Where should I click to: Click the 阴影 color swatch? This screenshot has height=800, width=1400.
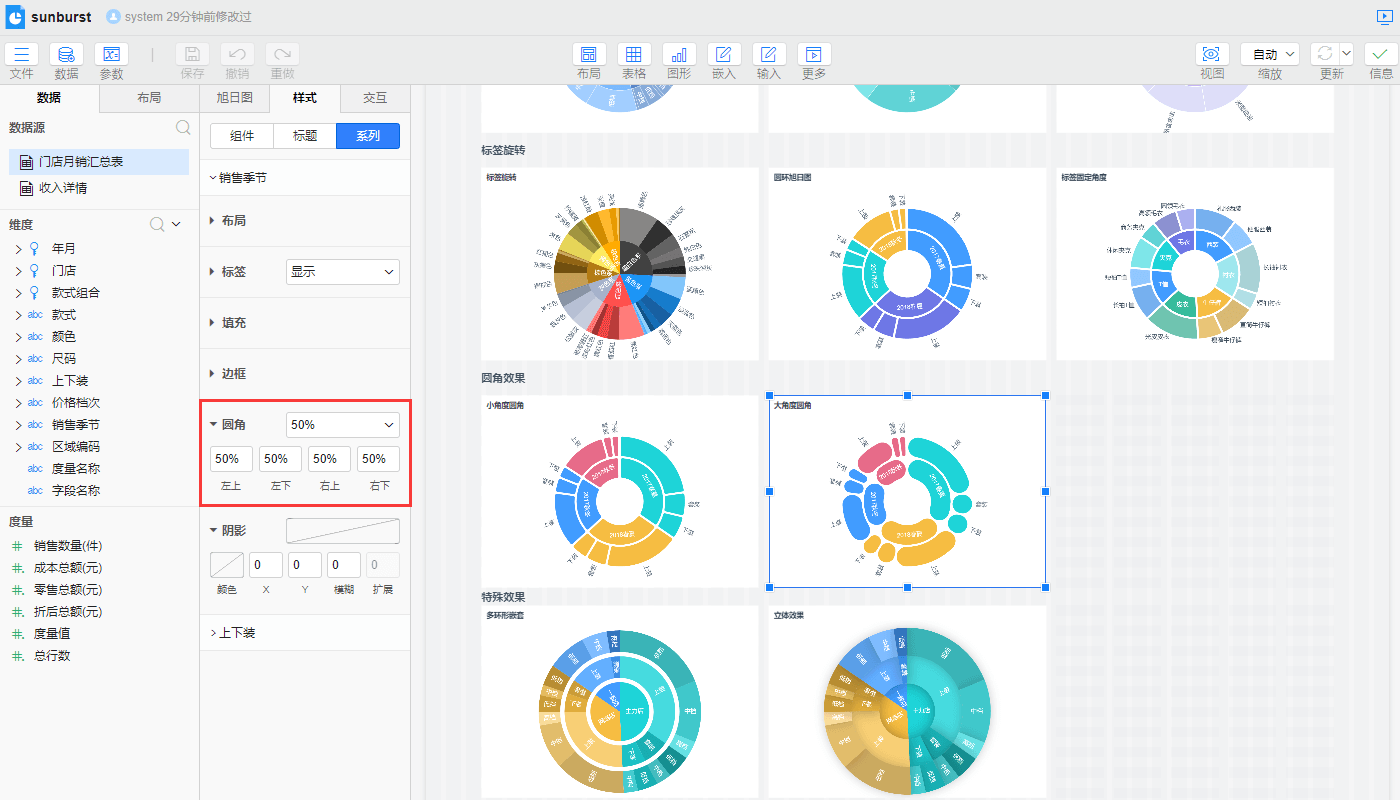click(227, 565)
